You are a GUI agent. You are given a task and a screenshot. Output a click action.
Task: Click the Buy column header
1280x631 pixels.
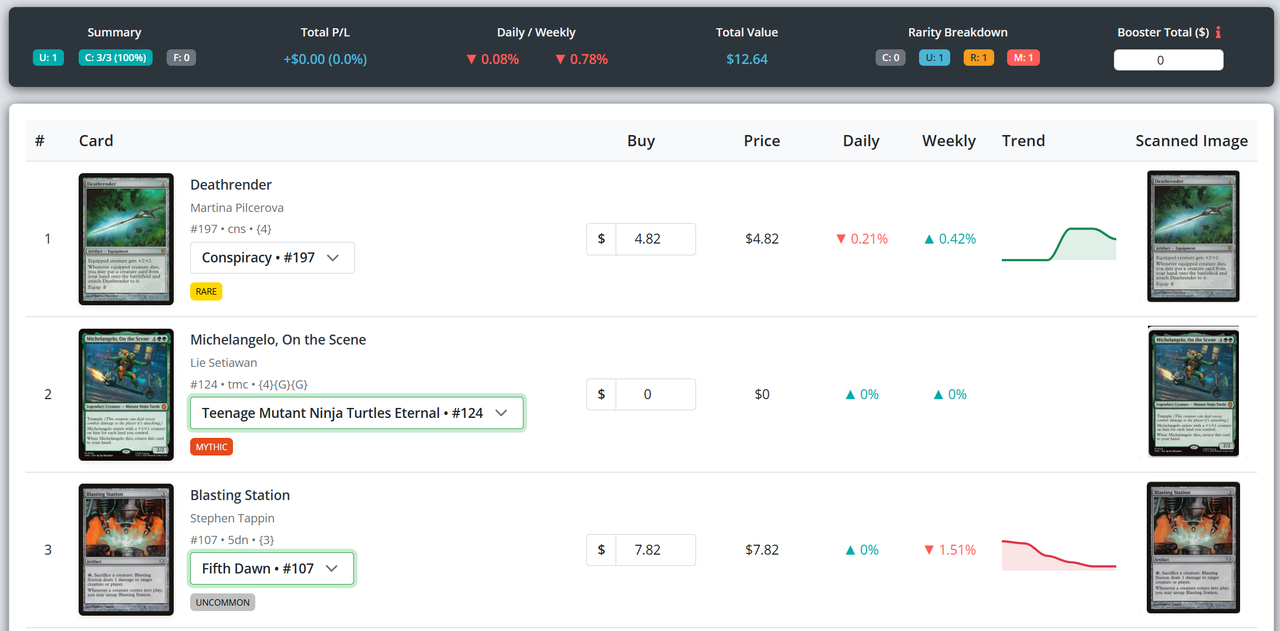(641, 141)
